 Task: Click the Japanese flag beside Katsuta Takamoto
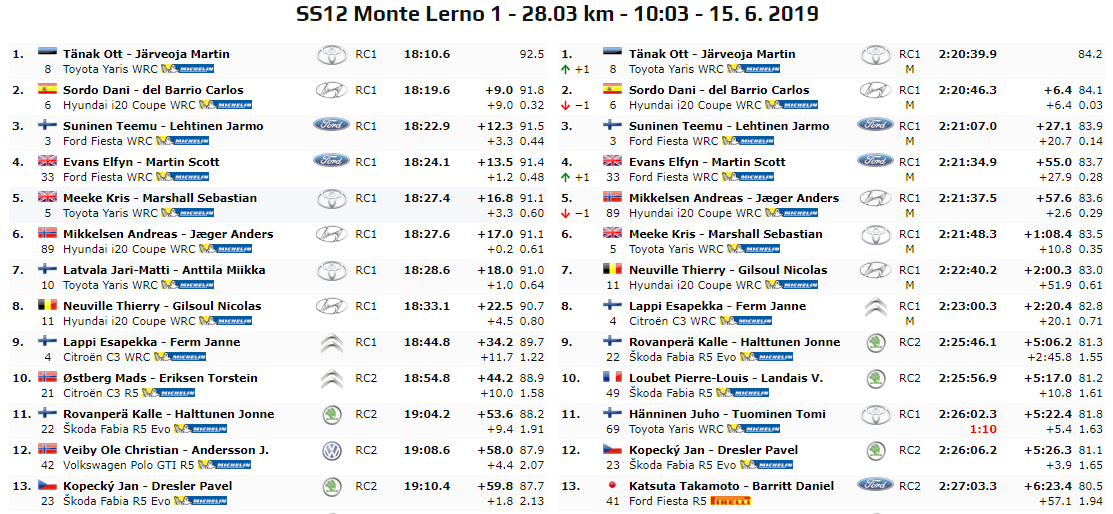[614, 486]
